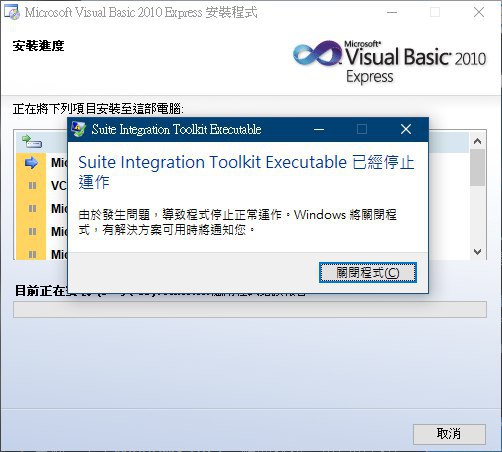Click the Visual Basic 2010 Express logo
Viewport: 502px width, 452px height.
[x=389, y=62]
